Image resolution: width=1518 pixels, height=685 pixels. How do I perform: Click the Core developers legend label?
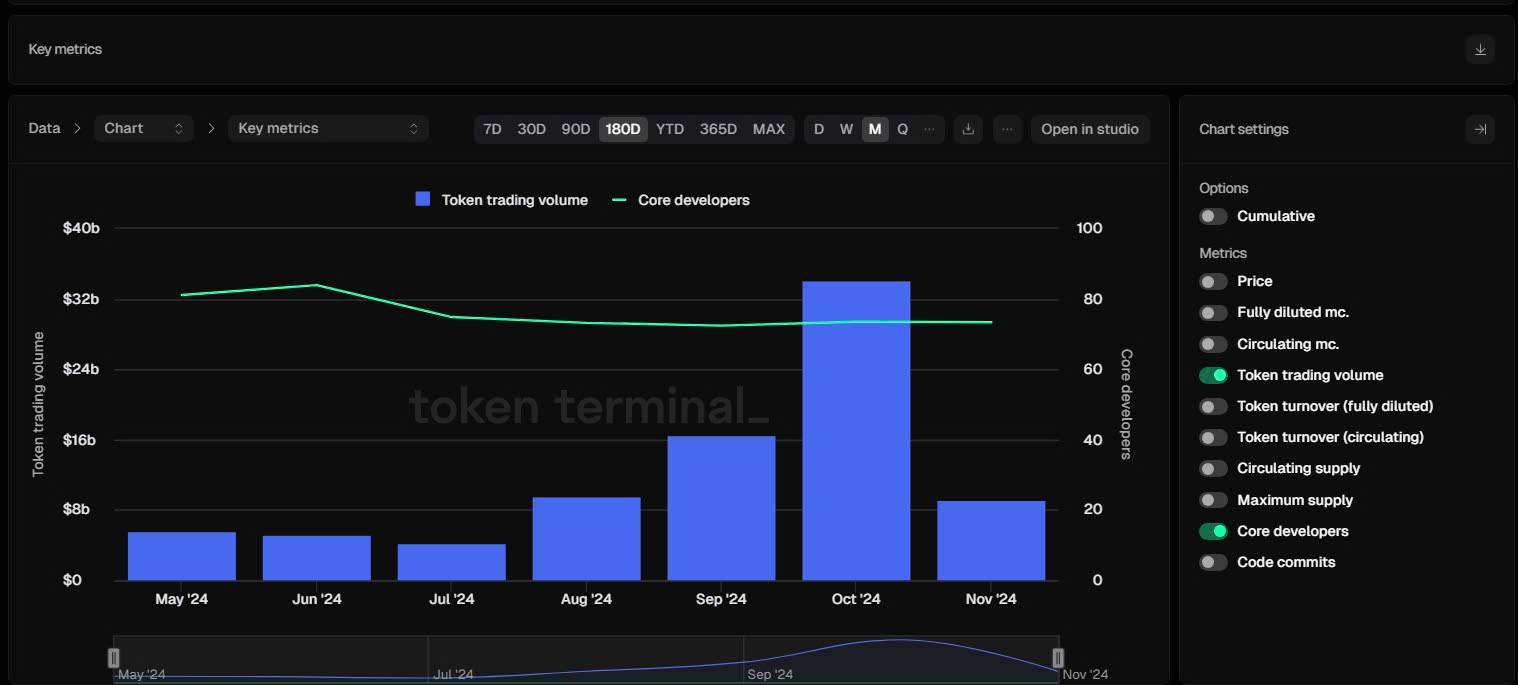[x=694, y=200]
